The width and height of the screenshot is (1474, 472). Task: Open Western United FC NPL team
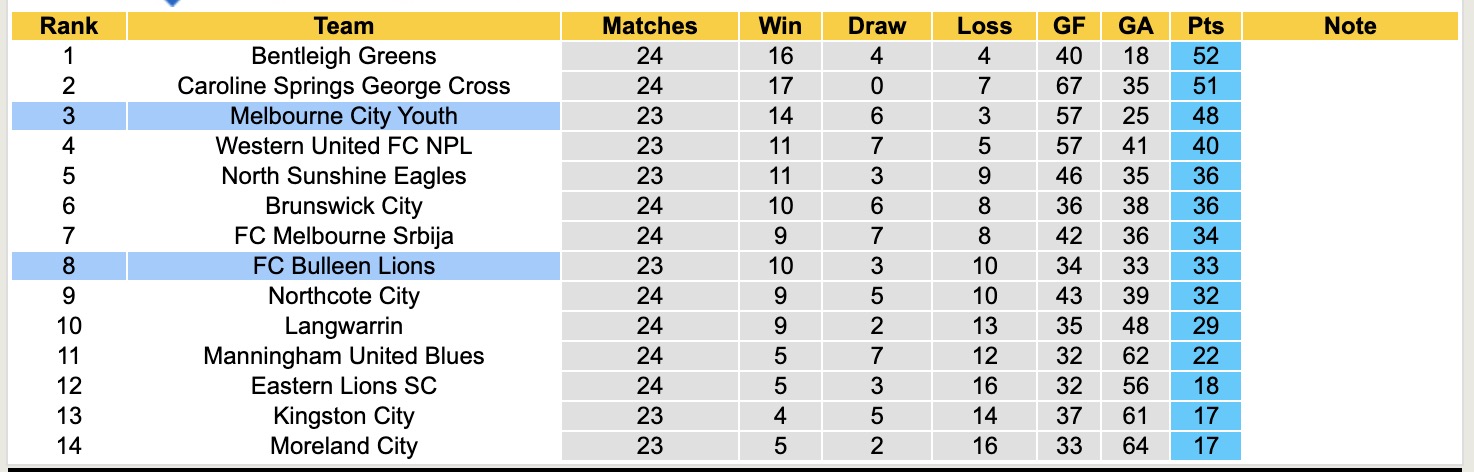(343, 146)
